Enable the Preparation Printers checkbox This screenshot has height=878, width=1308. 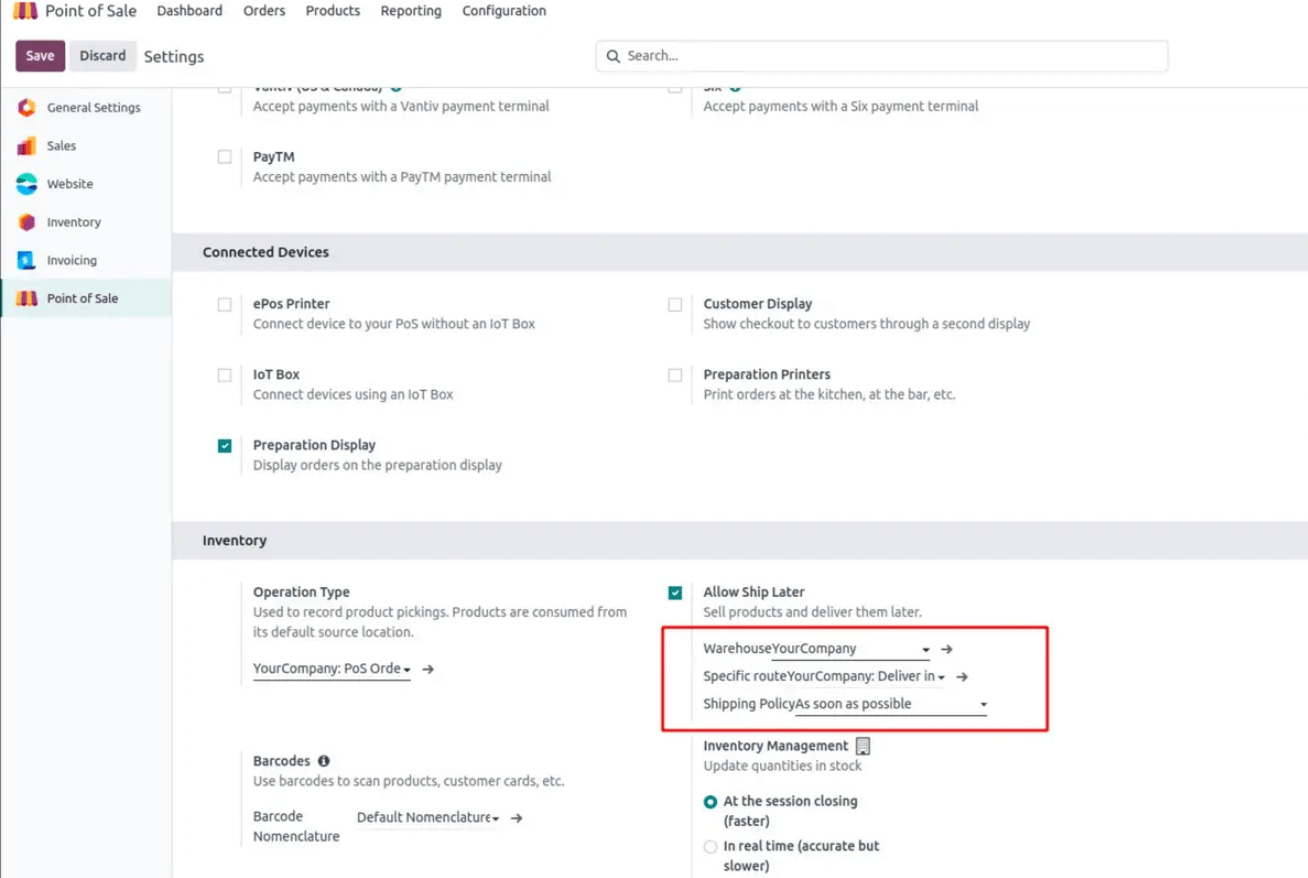pos(675,375)
